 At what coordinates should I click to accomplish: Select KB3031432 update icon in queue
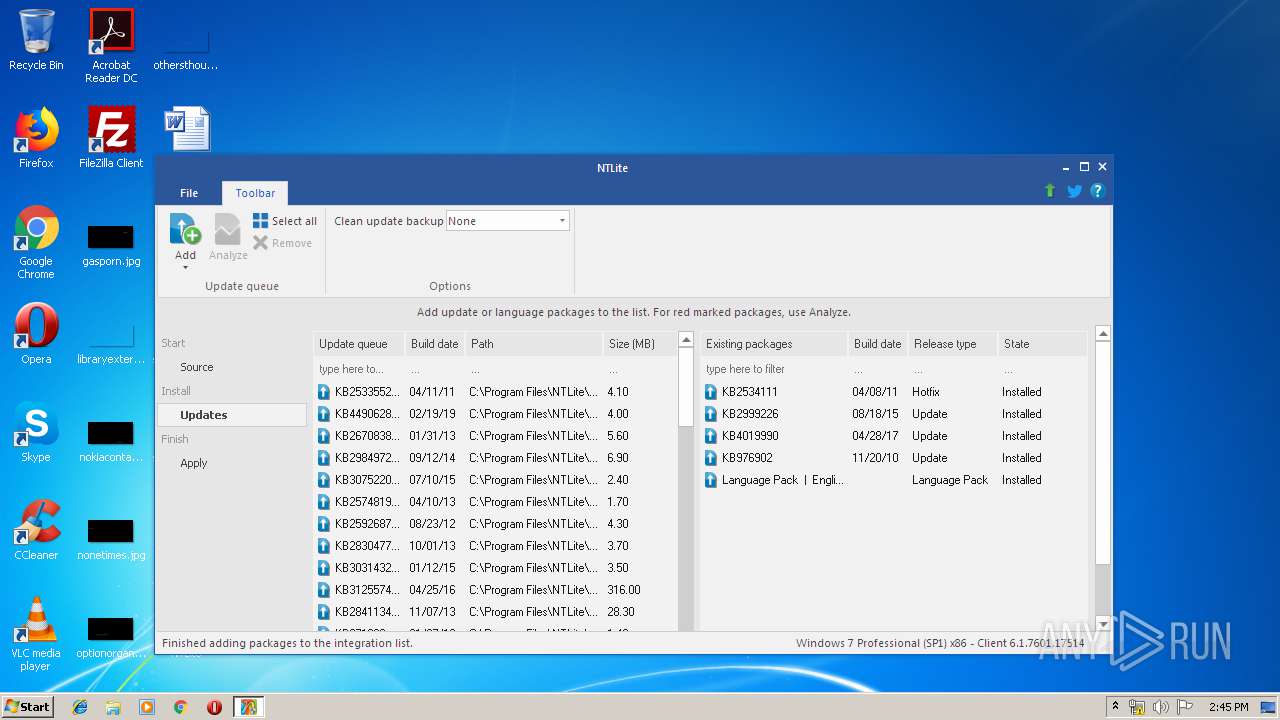(324, 568)
